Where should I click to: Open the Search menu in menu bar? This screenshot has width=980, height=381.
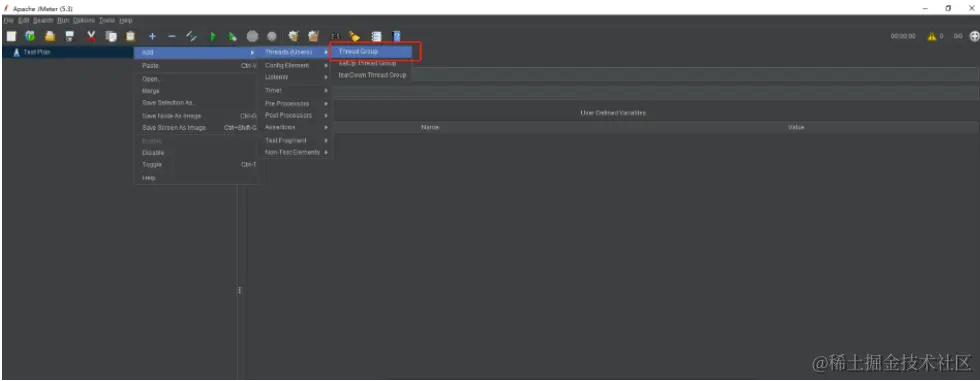[x=43, y=21]
